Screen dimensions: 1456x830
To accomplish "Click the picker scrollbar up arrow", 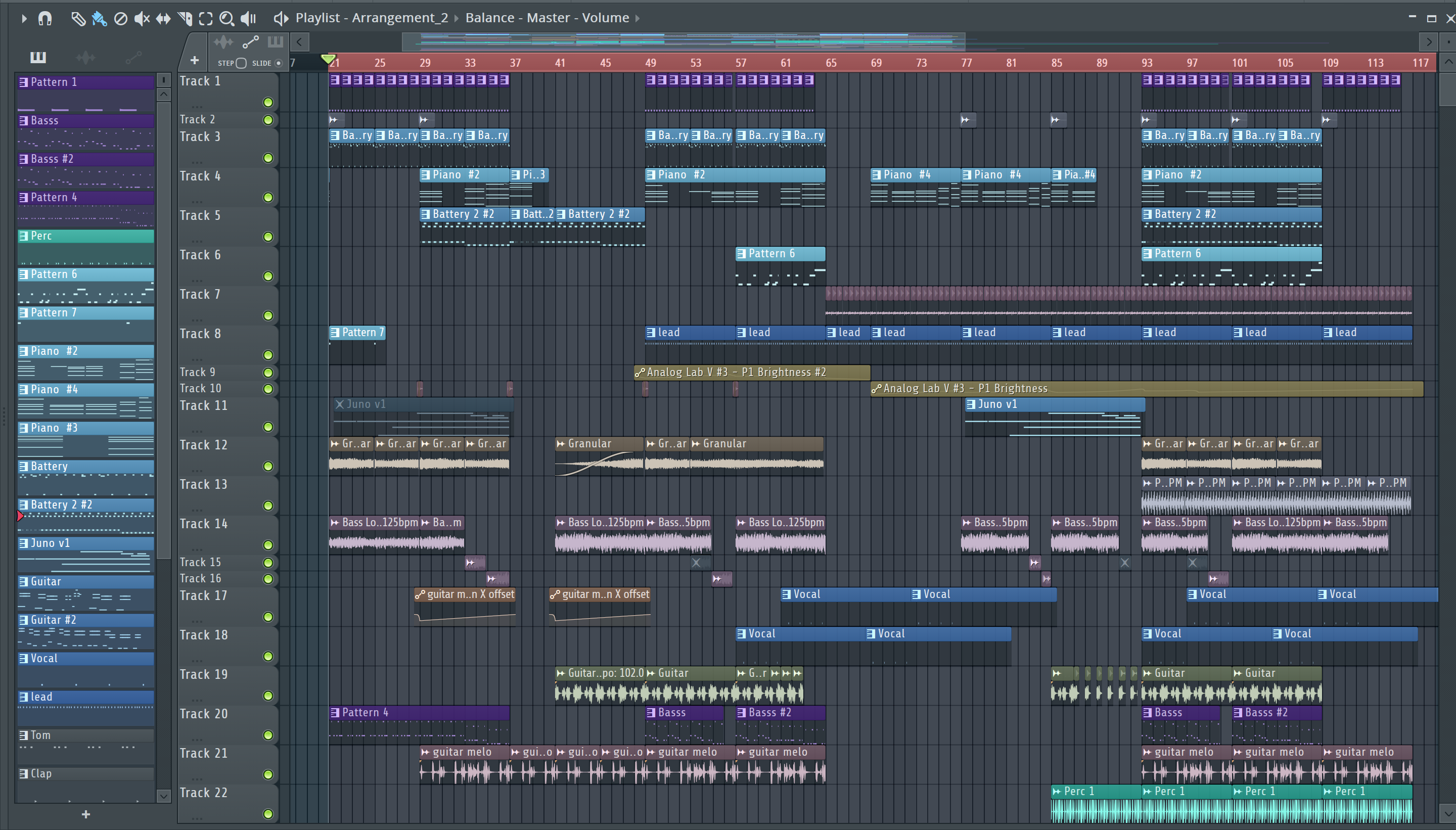I will (163, 94).
